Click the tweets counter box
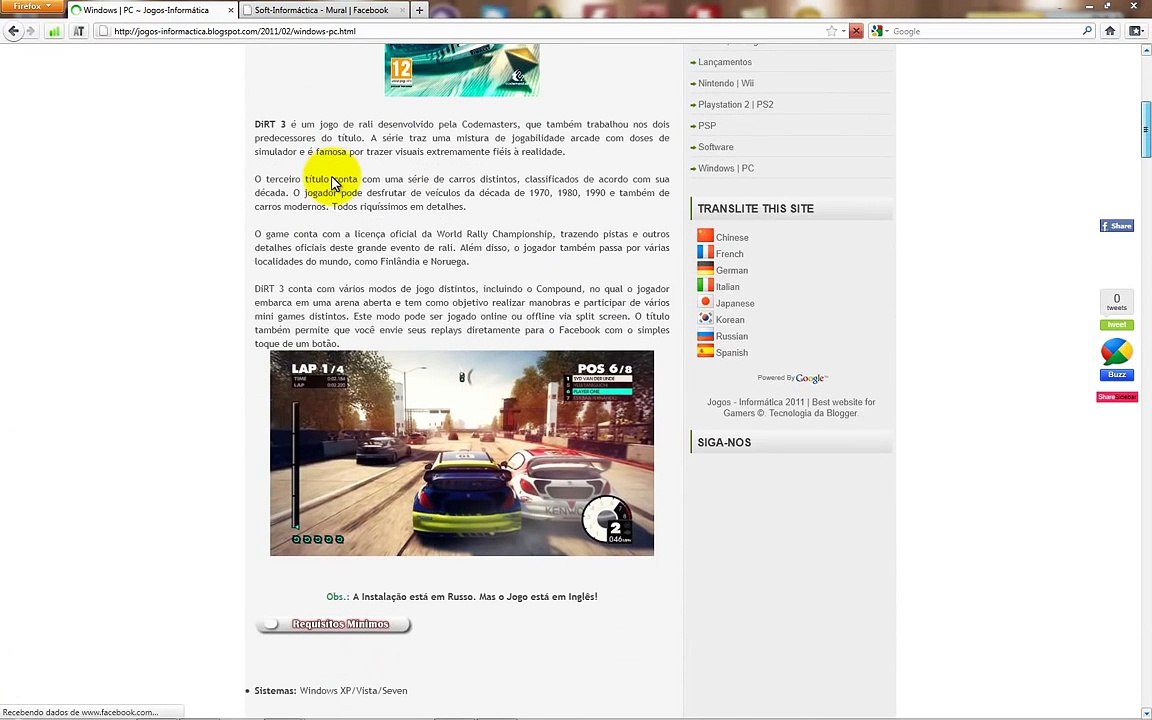The image size is (1152, 720). point(1117,302)
